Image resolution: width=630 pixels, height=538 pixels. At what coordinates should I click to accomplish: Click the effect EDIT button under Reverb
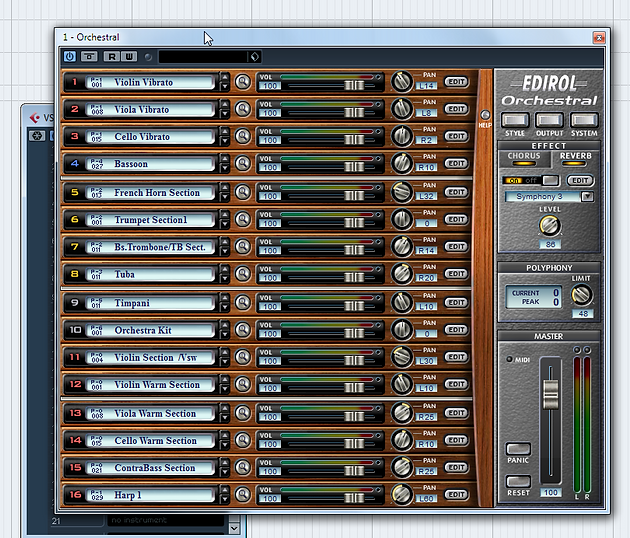click(x=580, y=180)
